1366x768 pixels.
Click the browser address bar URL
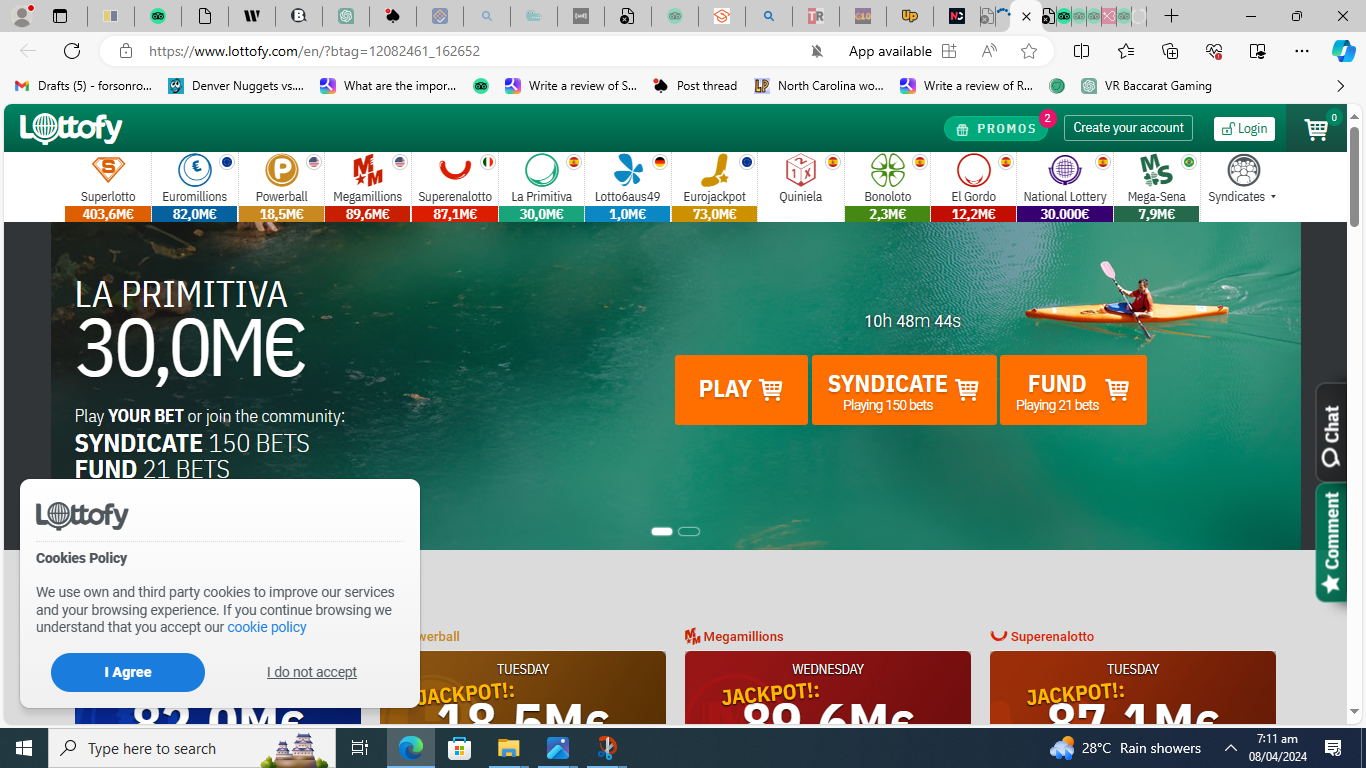(x=314, y=51)
